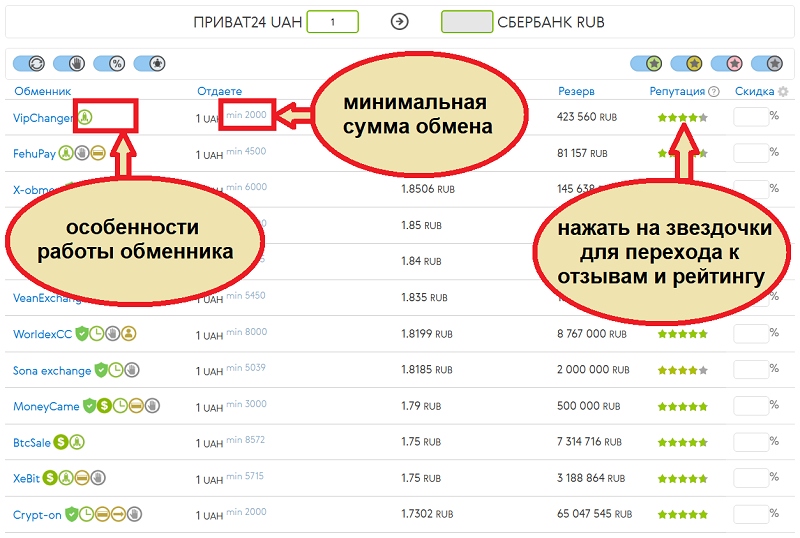
Task: Click the СБЕРБАНК RUB amount field
Action: click(x=467, y=22)
